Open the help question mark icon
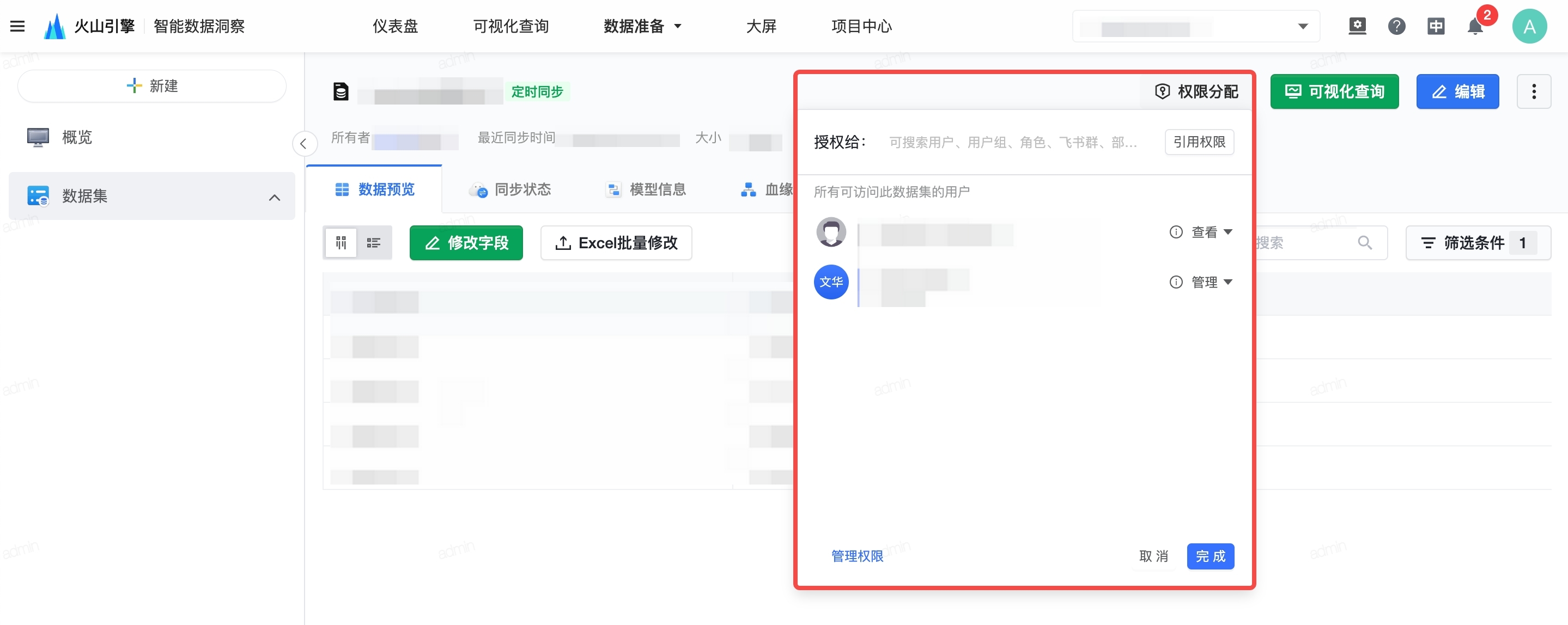This screenshot has height=625, width=1568. (1396, 26)
